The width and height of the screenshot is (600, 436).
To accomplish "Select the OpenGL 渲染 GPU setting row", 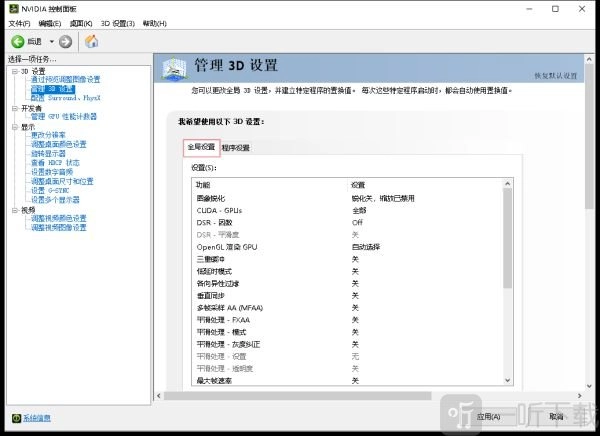I will [x=227, y=247].
